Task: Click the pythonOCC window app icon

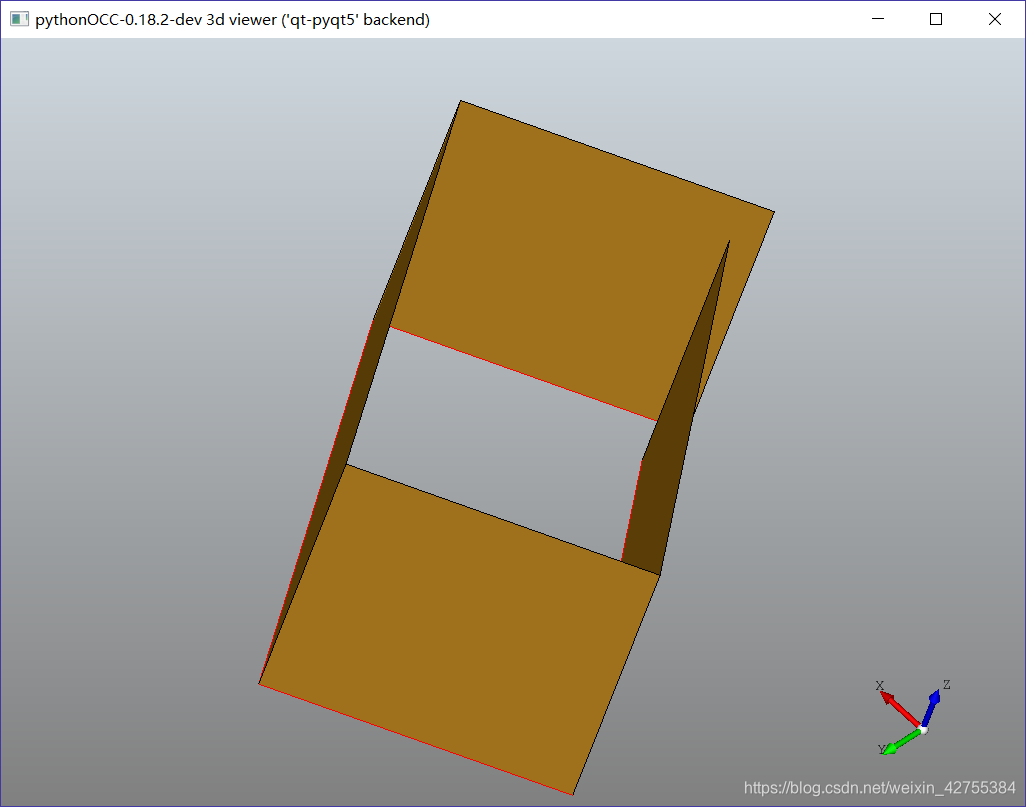Action: click(19, 19)
